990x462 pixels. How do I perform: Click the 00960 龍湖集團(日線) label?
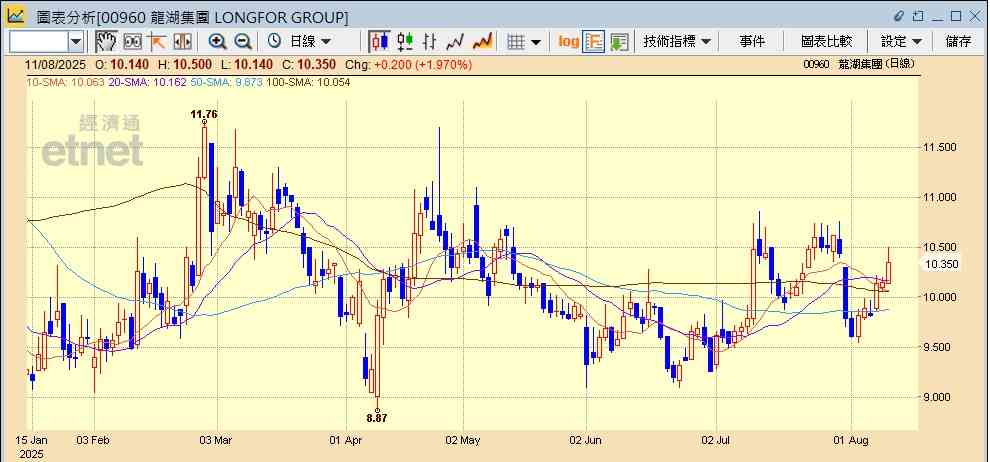(x=859, y=64)
